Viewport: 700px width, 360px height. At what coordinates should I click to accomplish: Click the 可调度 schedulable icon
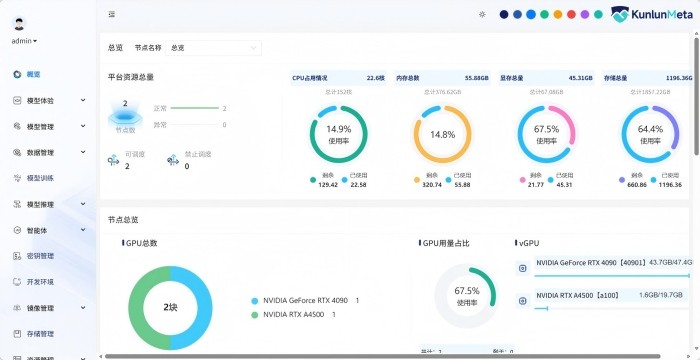pos(113,160)
